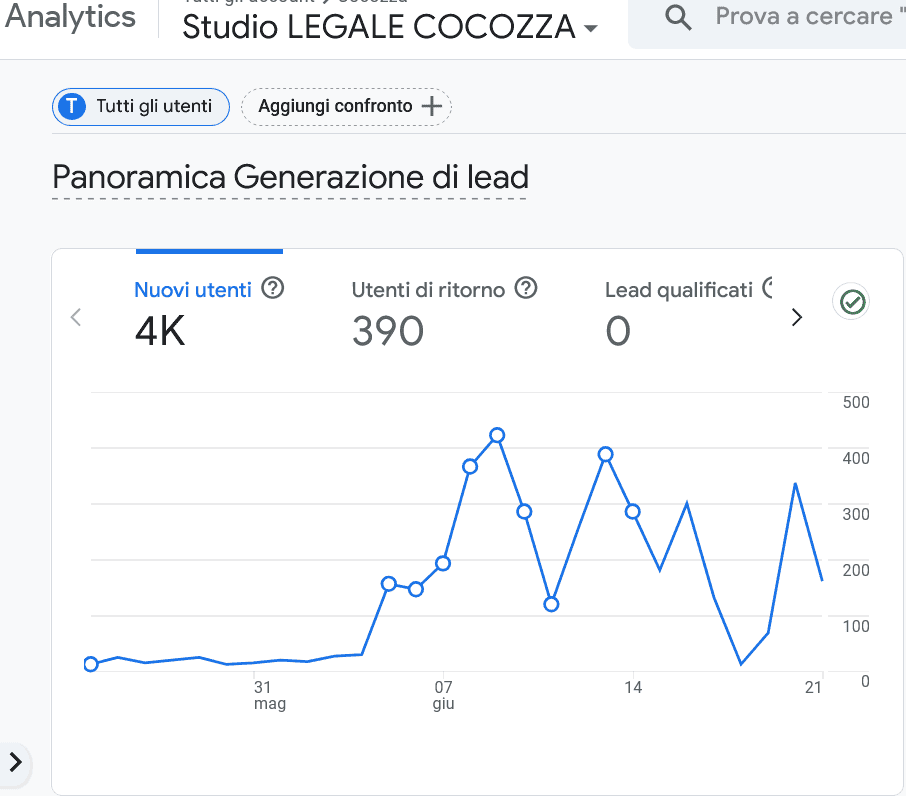Click the 14 axis date label
This screenshot has width=906, height=796.
(633, 687)
